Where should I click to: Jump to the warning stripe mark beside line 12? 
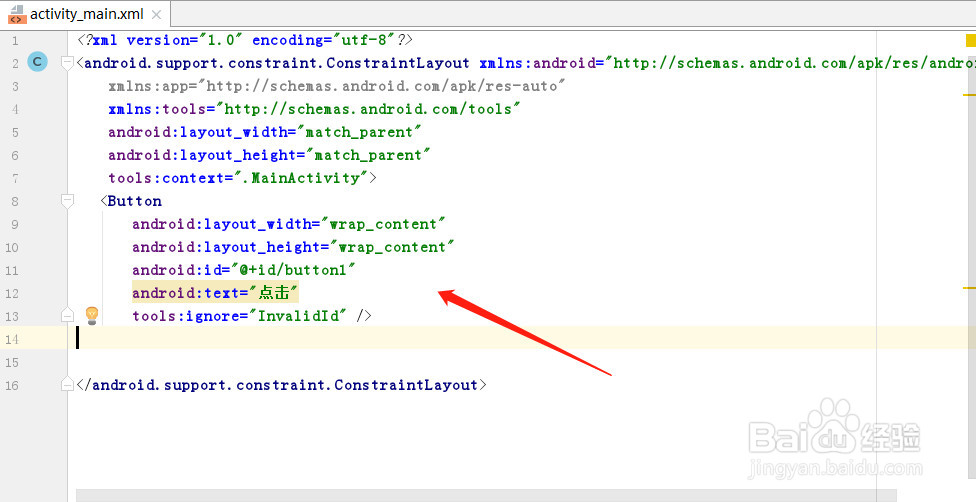[969, 288]
